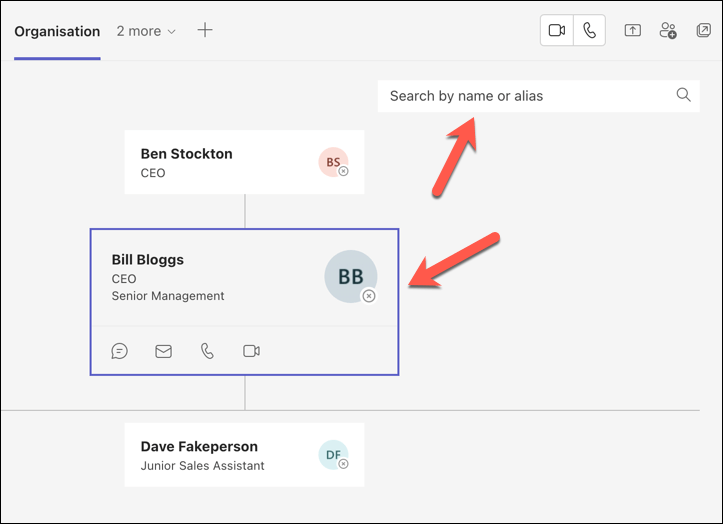Call Bill Bloggs by phone icon
The image size is (723, 524).
207,351
